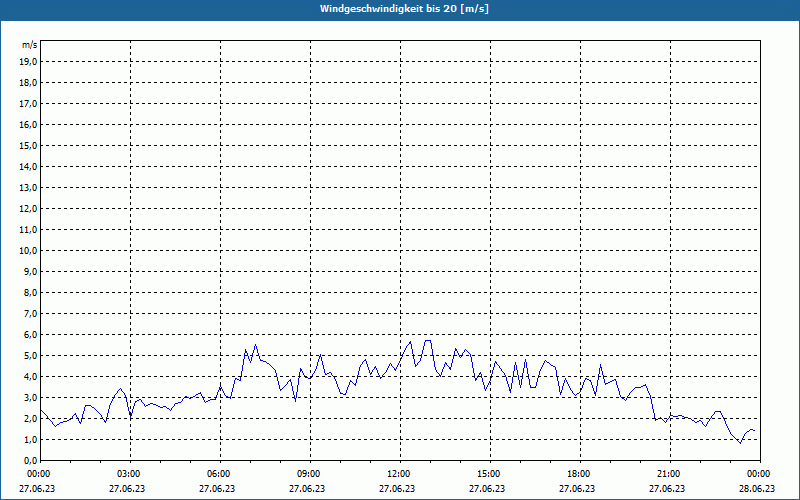Click the '5,0' y-axis label
The width and height of the screenshot is (800, 500).
31,356
